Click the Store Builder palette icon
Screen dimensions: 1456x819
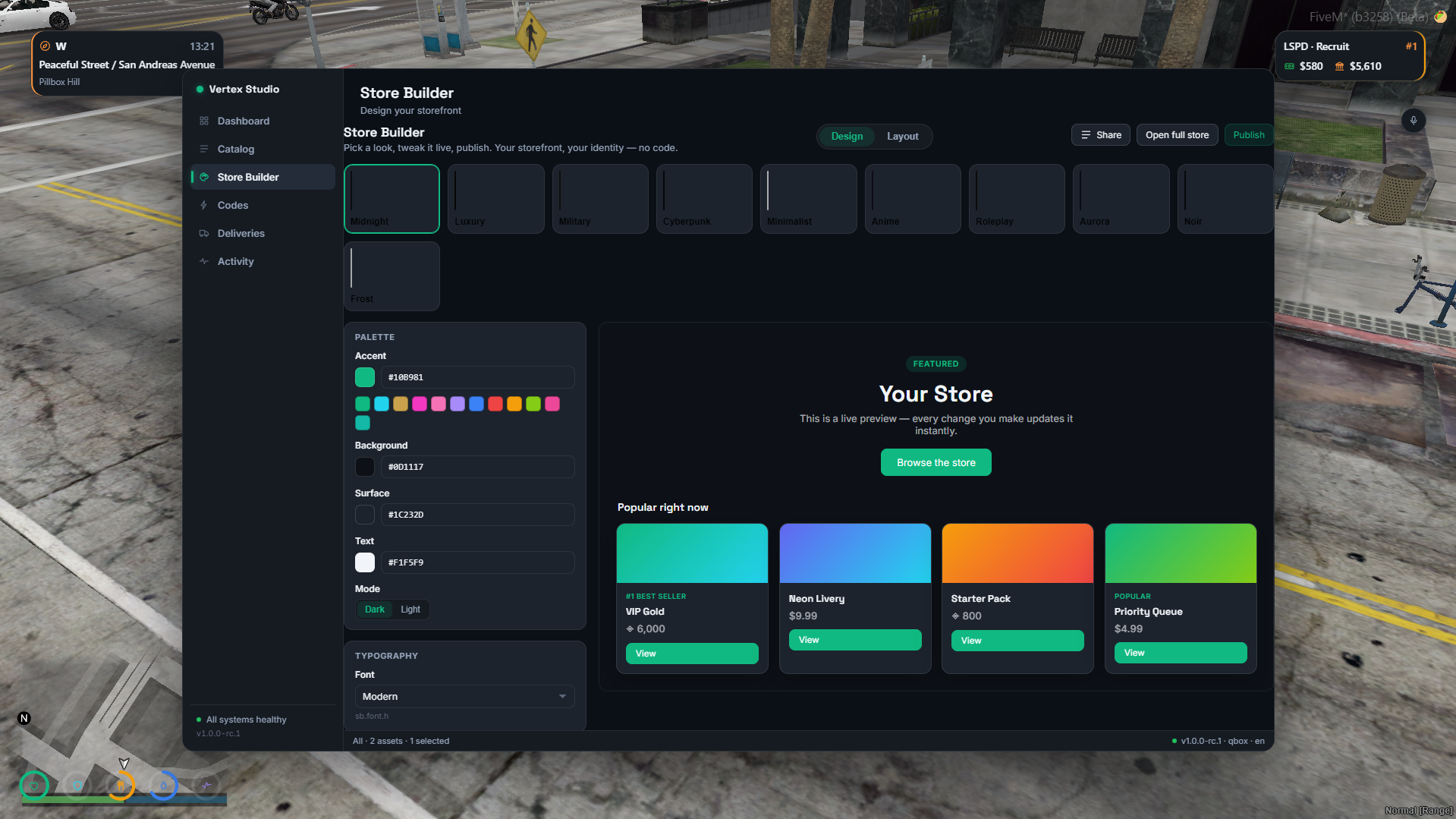[x=203, y=177]
